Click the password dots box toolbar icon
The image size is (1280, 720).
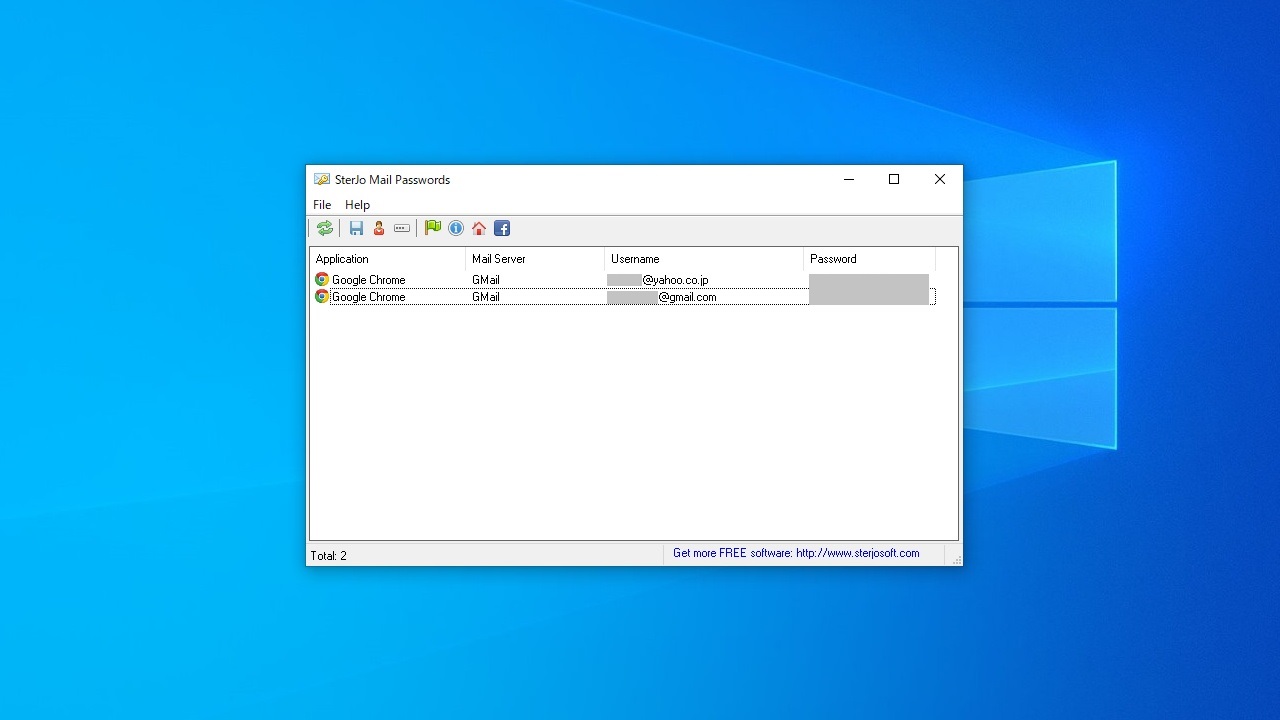click(x=402, y=228)
